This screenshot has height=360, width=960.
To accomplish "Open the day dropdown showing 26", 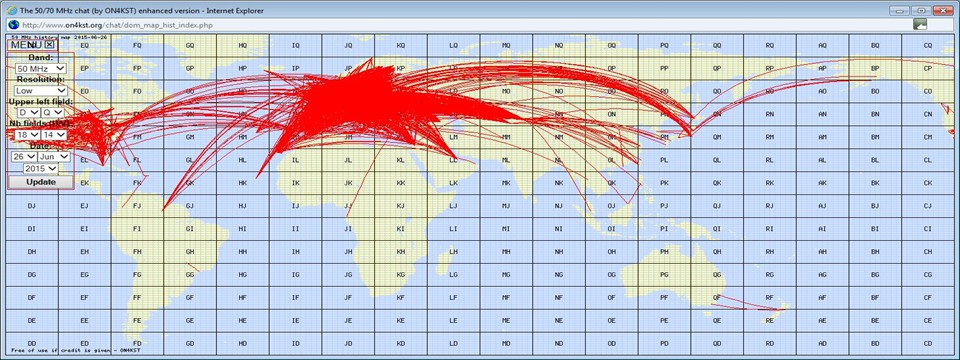I will point(24,157).
